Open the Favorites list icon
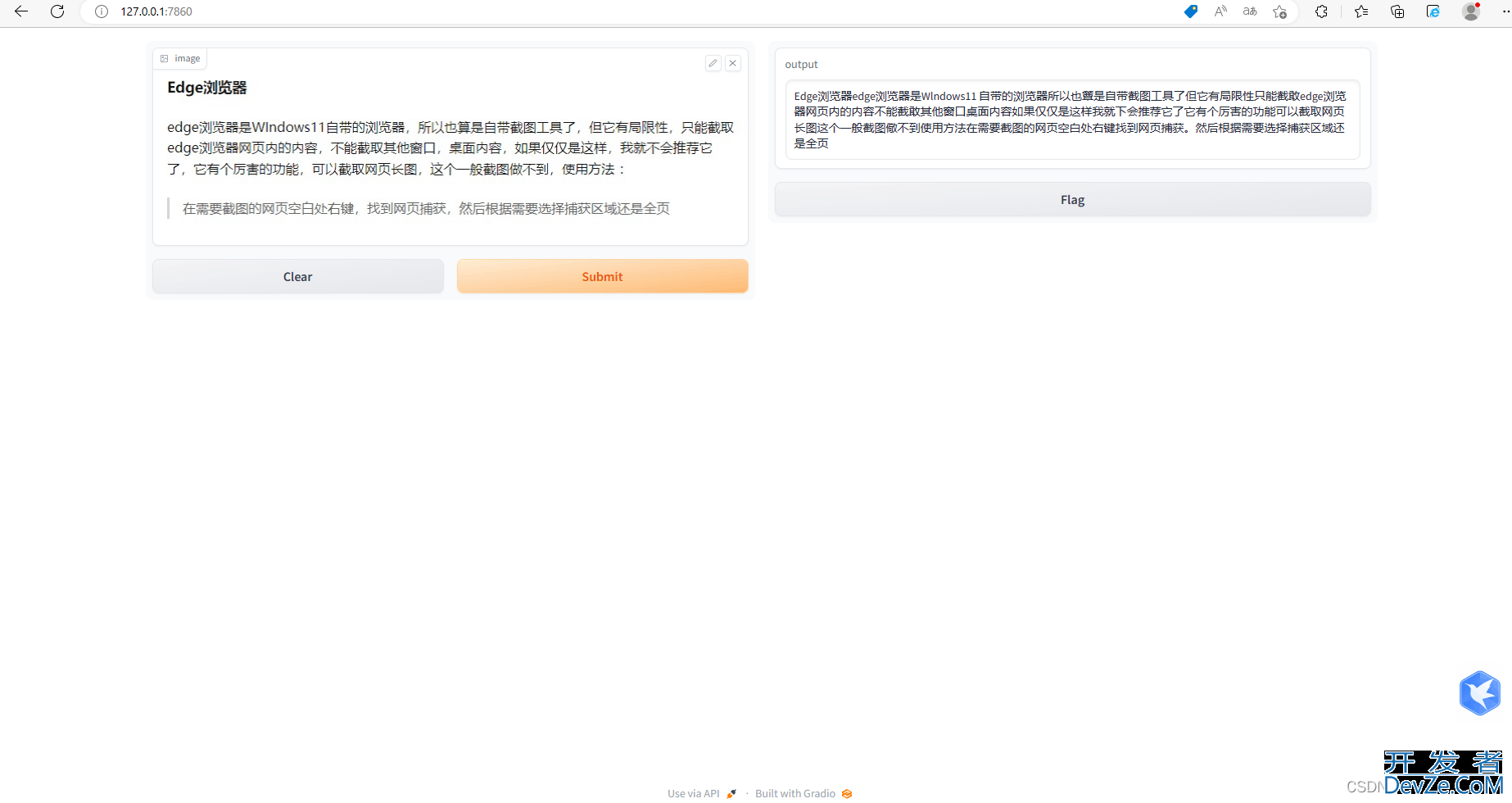The image size is (1512, 803). point(1361,11)
